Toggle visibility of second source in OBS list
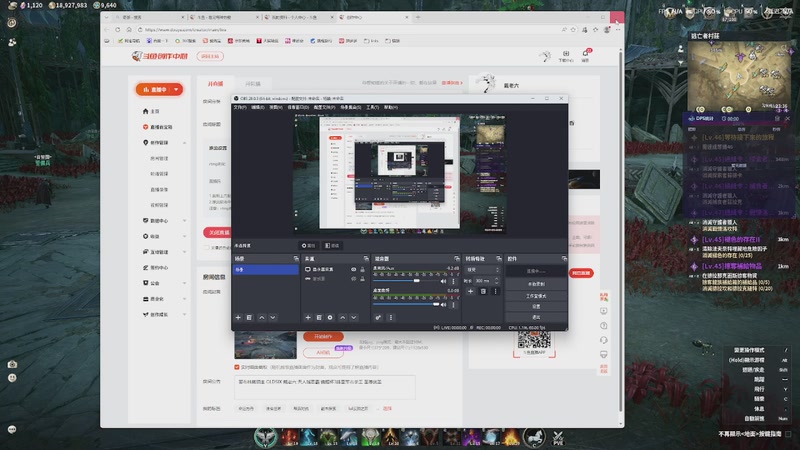 (353, 279)
